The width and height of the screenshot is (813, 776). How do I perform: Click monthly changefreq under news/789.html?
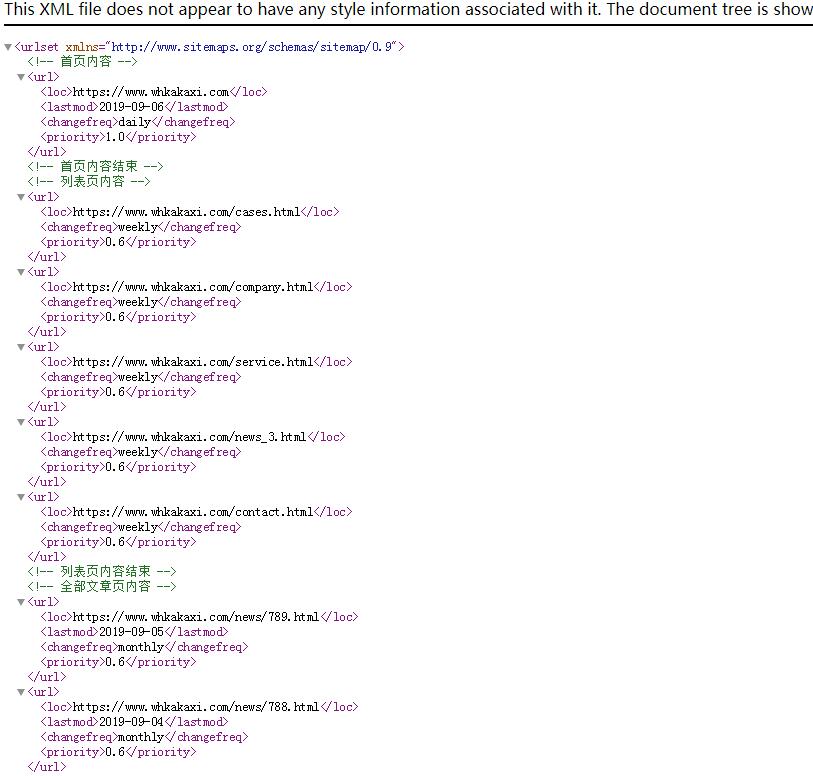[141, 647]
